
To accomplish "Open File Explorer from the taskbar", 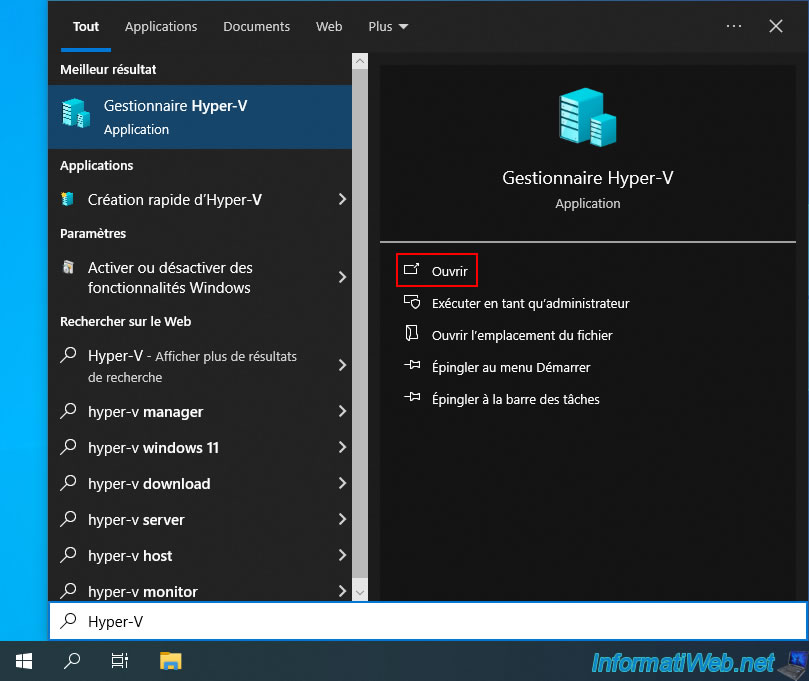I will pyautogui.click(x=170, y=661).
